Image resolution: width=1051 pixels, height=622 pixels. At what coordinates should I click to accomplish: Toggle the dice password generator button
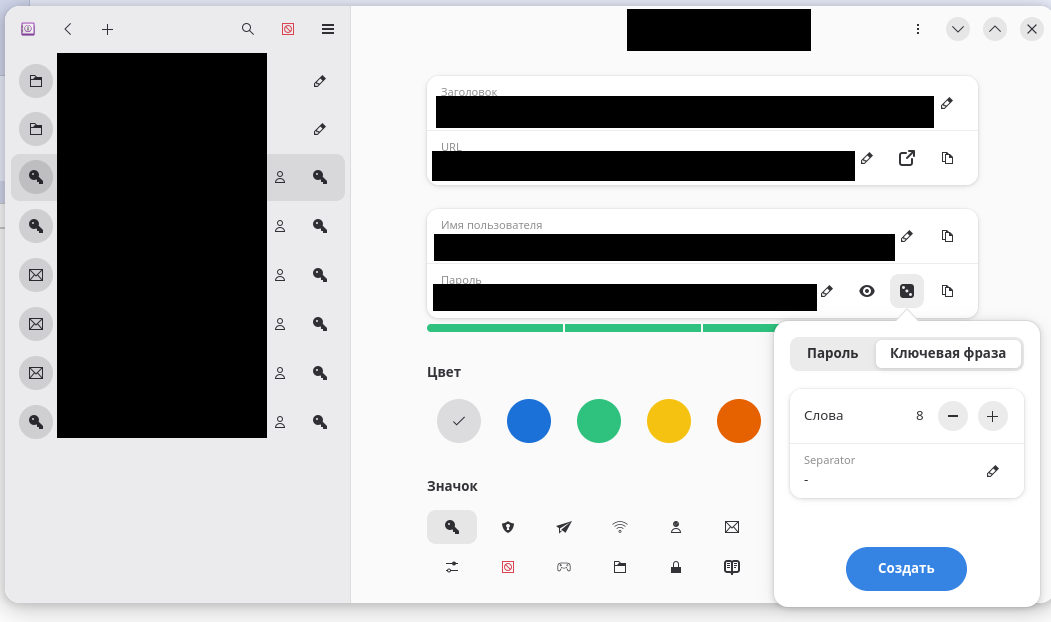907,291
